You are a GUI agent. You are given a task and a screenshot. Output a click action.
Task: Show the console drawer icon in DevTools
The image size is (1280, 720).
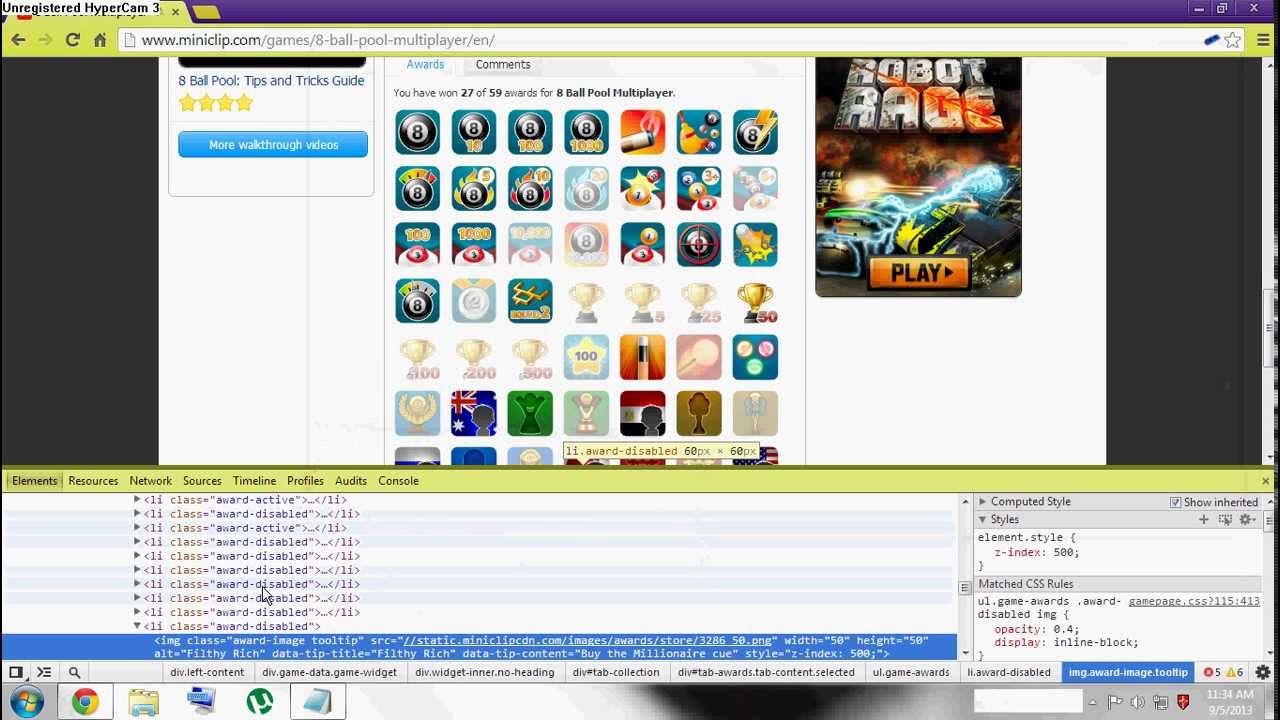[44, 672]
